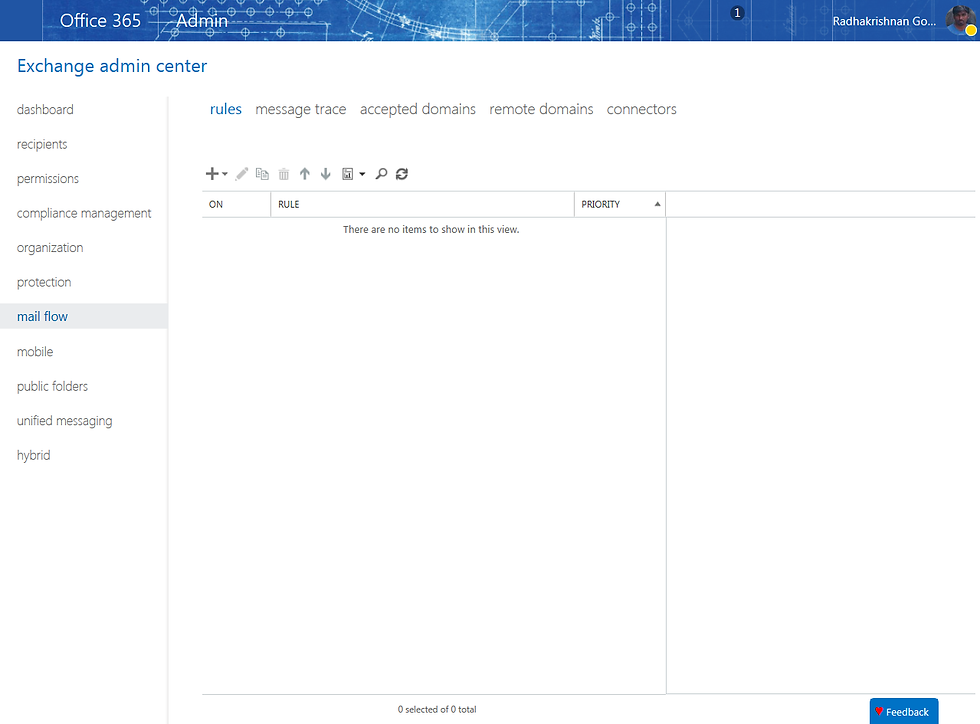Click the copy rule icon
980x724 pixels.
[x=262, y=174]
